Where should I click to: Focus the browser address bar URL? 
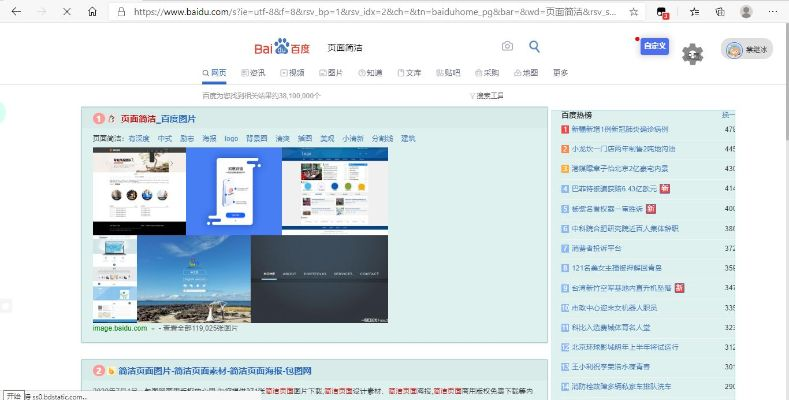[375, 12]
